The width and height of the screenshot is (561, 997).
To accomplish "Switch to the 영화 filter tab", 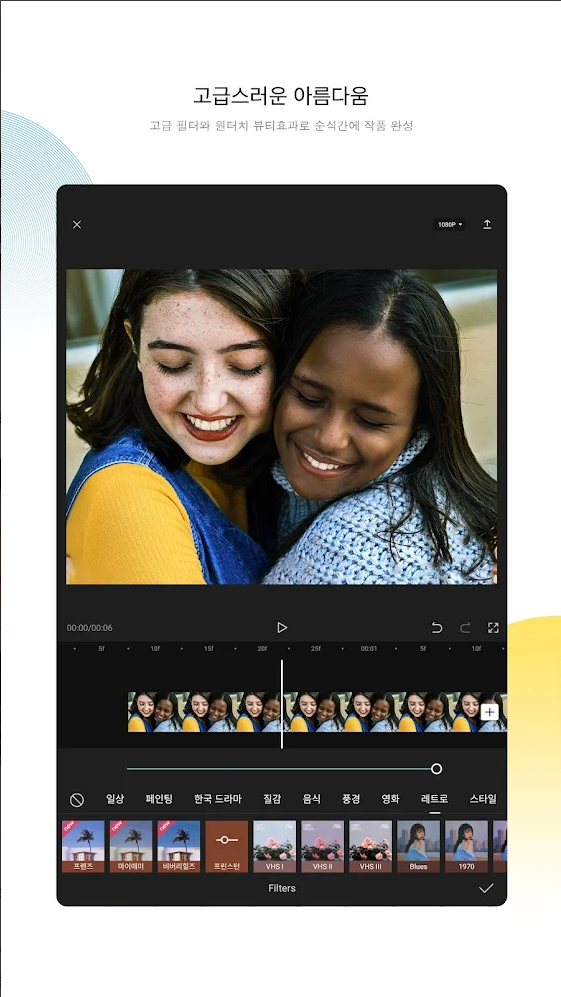I will pos(391,799).
